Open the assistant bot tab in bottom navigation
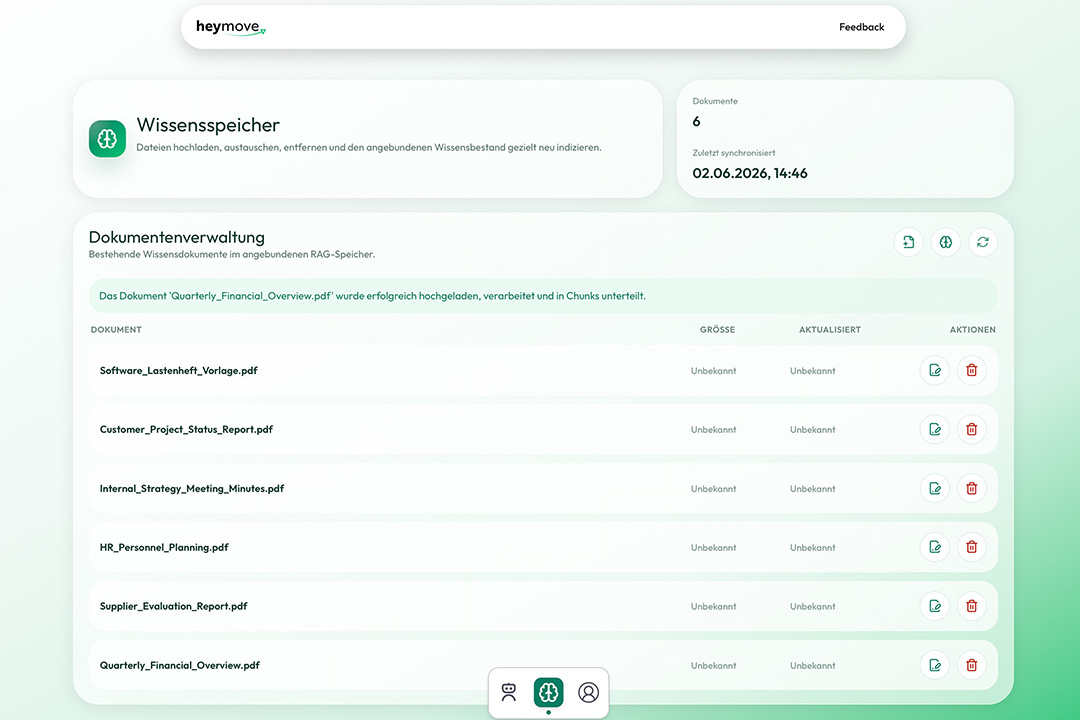This screenshot has height=720, width=1080. [509, 692]
